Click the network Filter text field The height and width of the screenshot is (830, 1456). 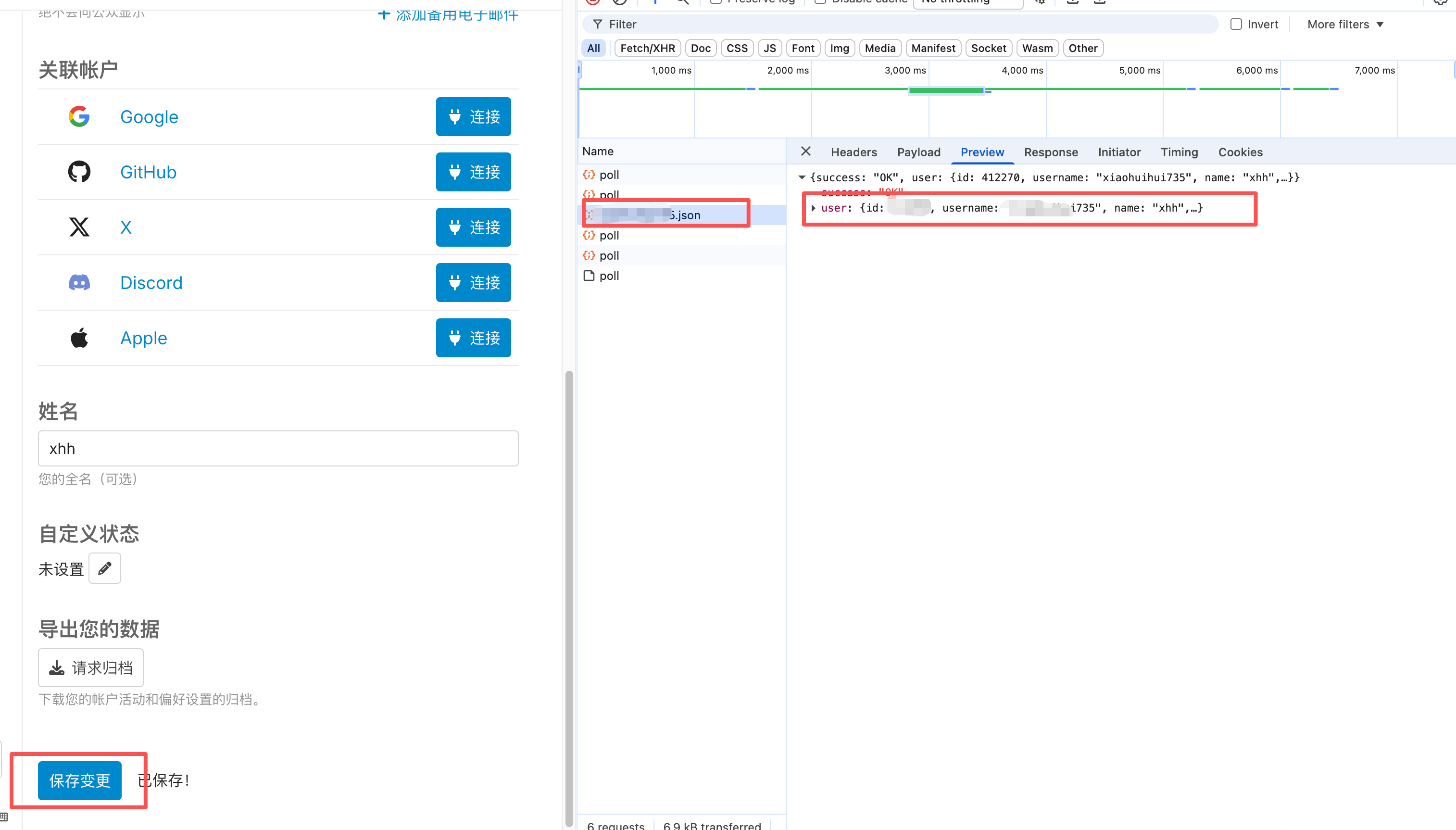[x=901, y=24]
